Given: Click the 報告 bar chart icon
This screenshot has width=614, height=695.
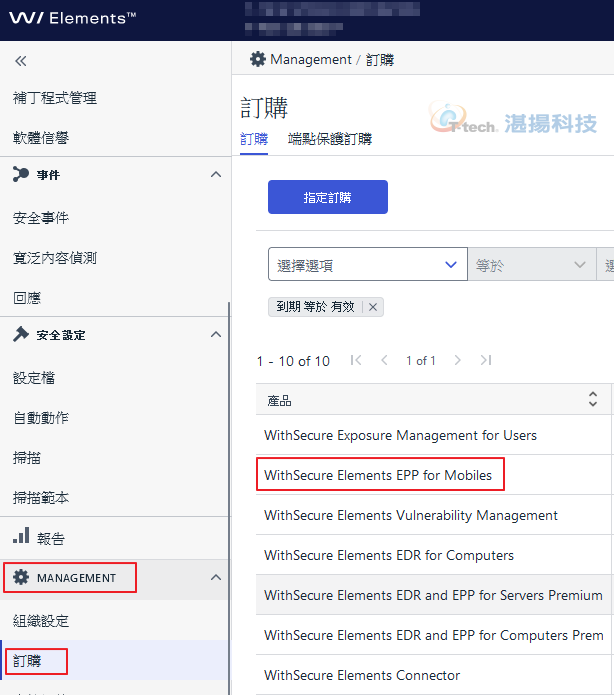Looking at the screenshot, I should pyautogui.click(x=21, y=535).
